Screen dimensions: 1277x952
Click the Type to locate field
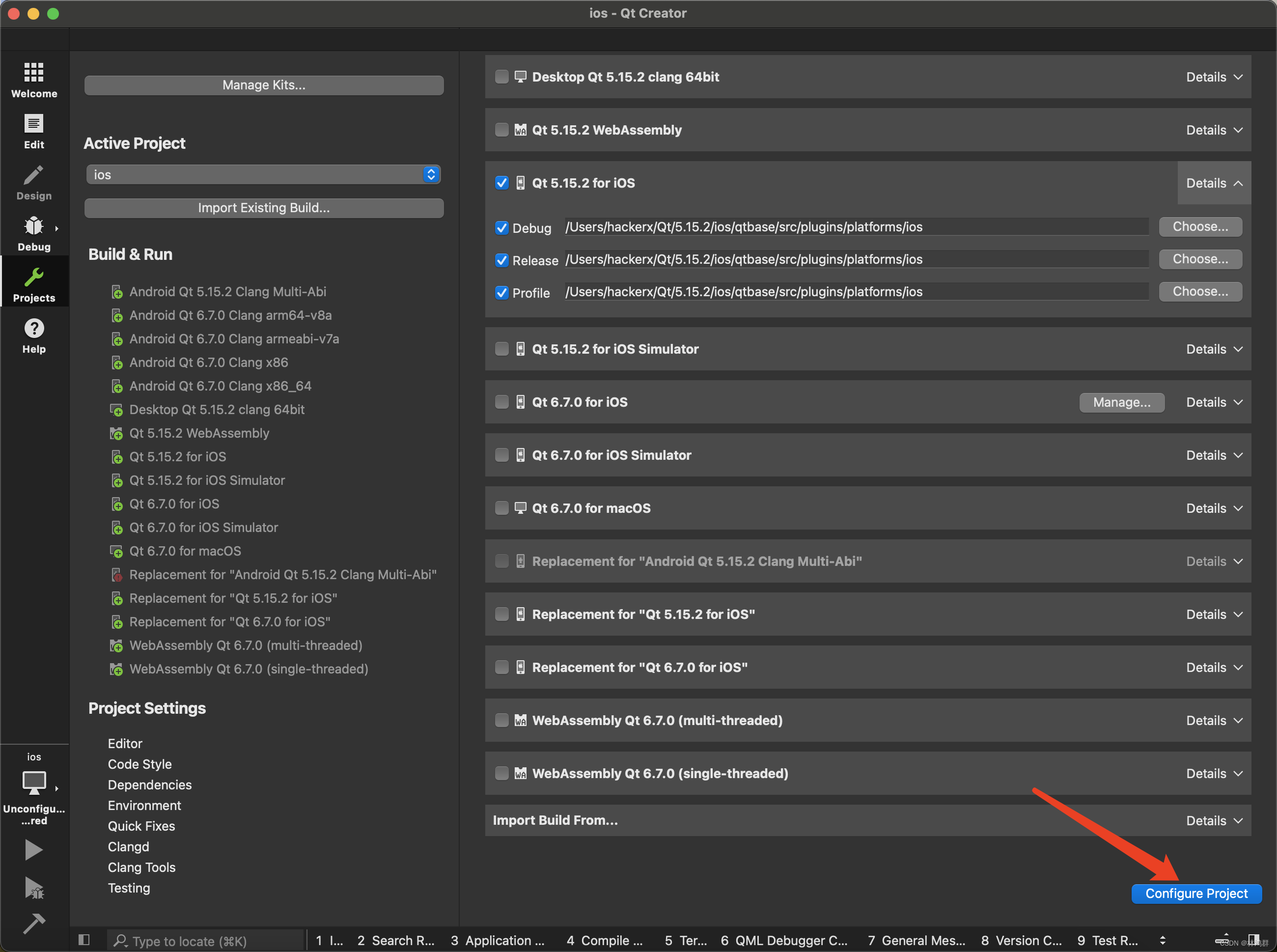[206, 941]
